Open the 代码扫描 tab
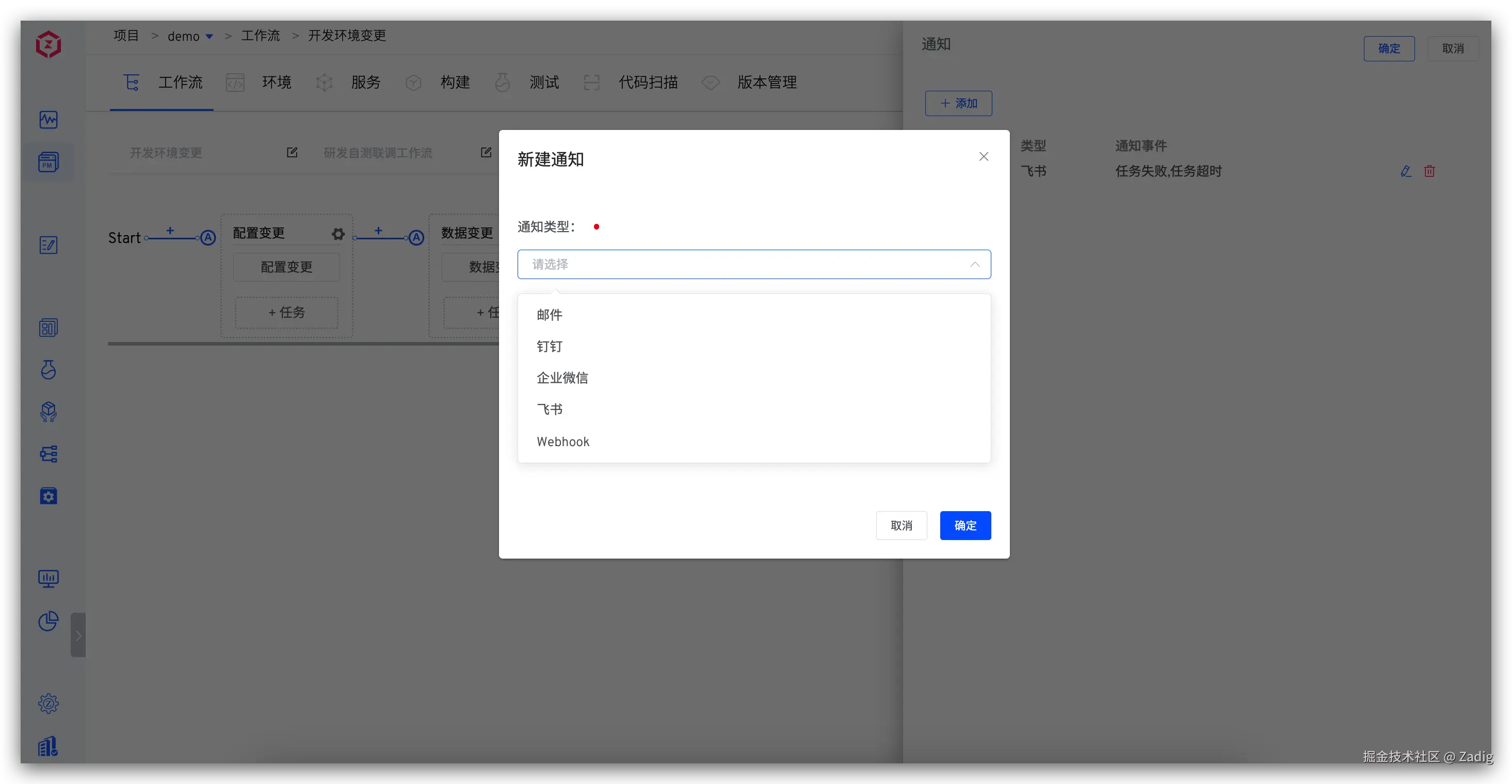Image resolution: width=1512 pixels, height=784 pixels. [648, 82]
